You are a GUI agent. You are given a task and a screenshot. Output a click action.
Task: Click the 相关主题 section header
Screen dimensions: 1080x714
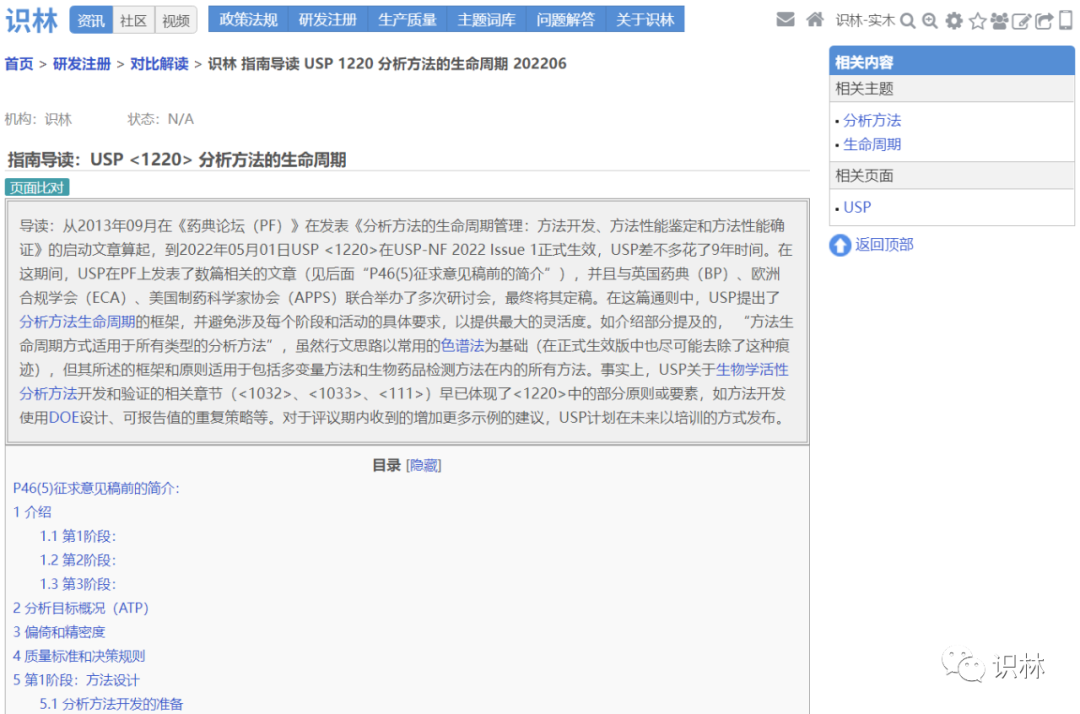pyautogui.click(x=952, y=89)
